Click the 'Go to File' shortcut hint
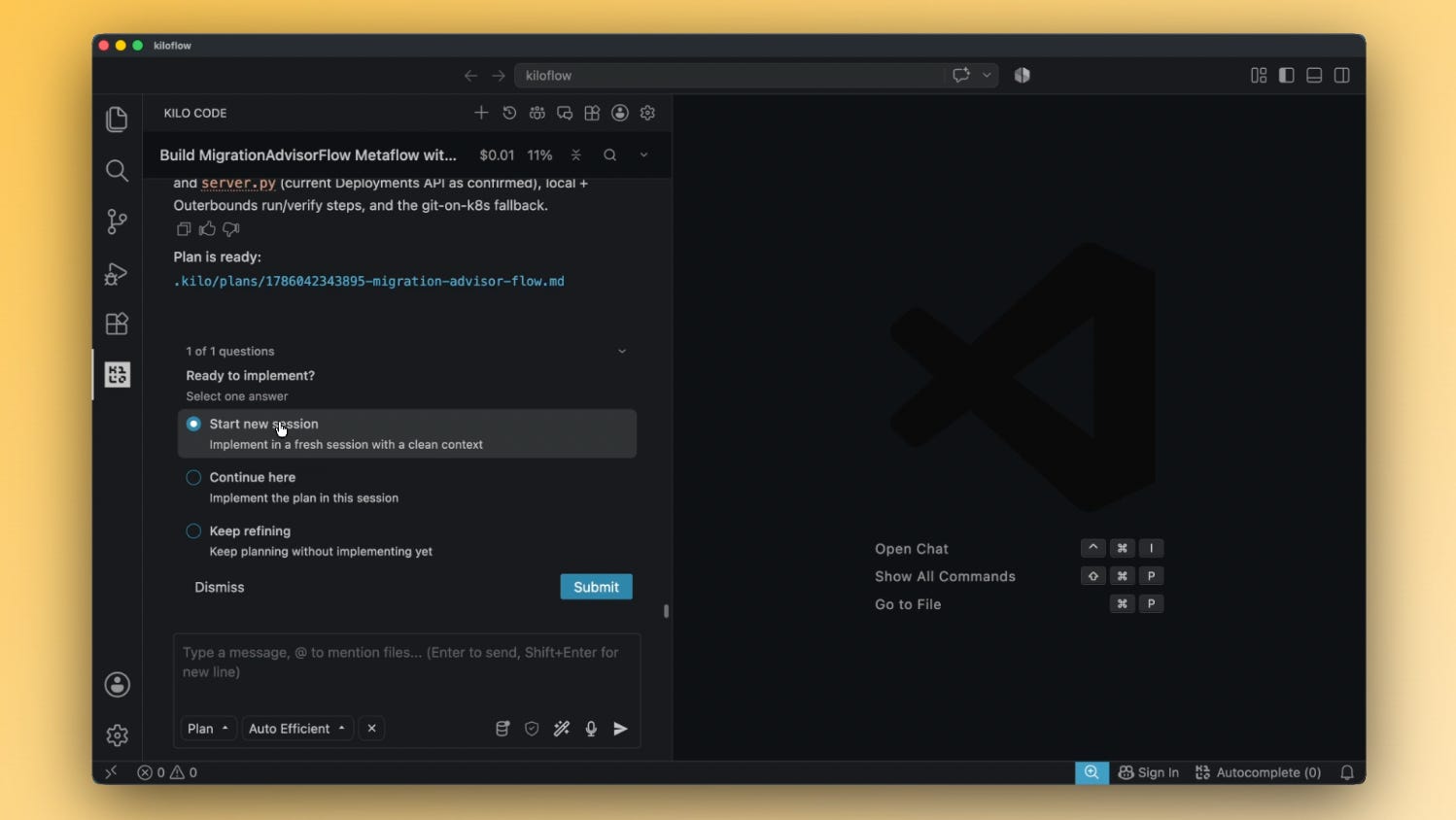1456x820 pixels. coord(908,604)
